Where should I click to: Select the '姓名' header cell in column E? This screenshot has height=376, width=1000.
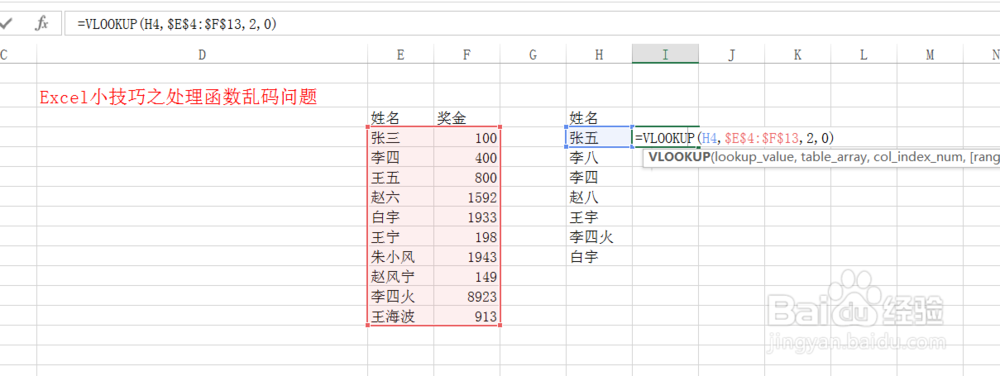point(401,117)
